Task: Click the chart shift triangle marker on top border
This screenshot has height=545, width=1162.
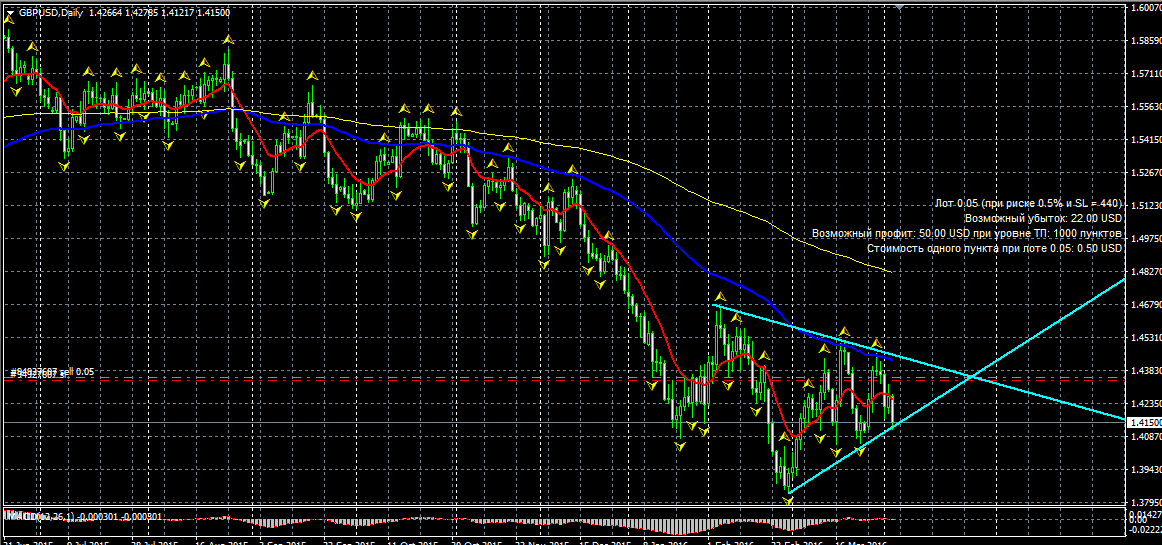Action: click(899, 6)
